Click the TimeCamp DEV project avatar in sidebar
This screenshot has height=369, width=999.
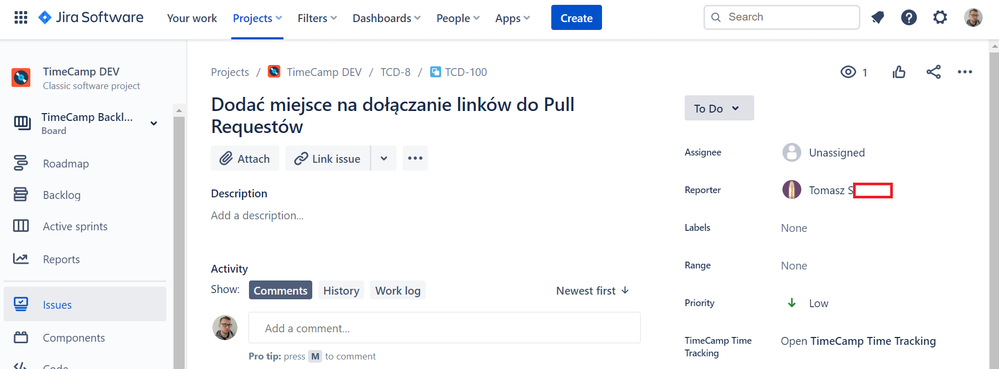21,78
